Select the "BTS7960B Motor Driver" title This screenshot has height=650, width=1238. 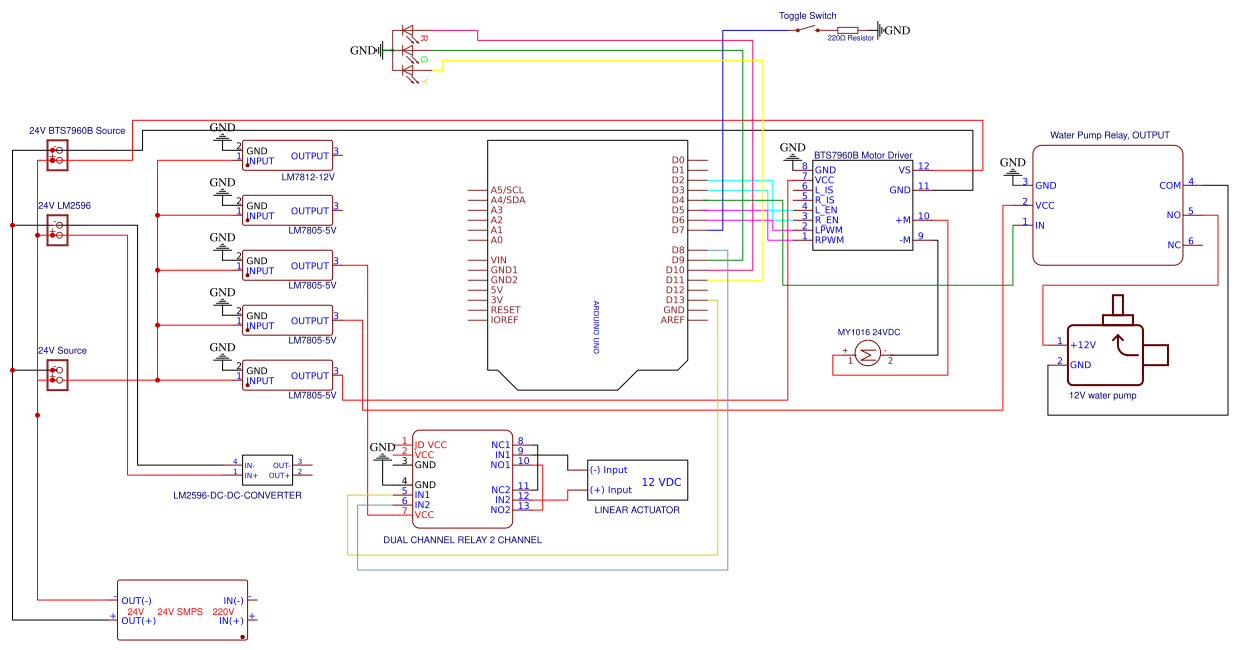click(863, 155)
